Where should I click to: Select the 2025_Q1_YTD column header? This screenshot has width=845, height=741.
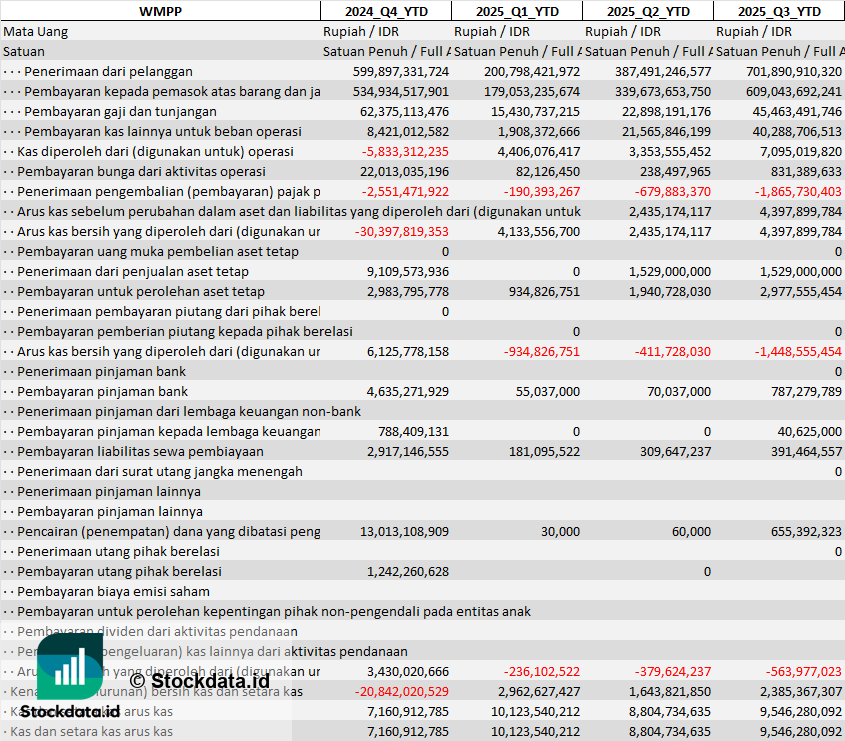point(516,11)
